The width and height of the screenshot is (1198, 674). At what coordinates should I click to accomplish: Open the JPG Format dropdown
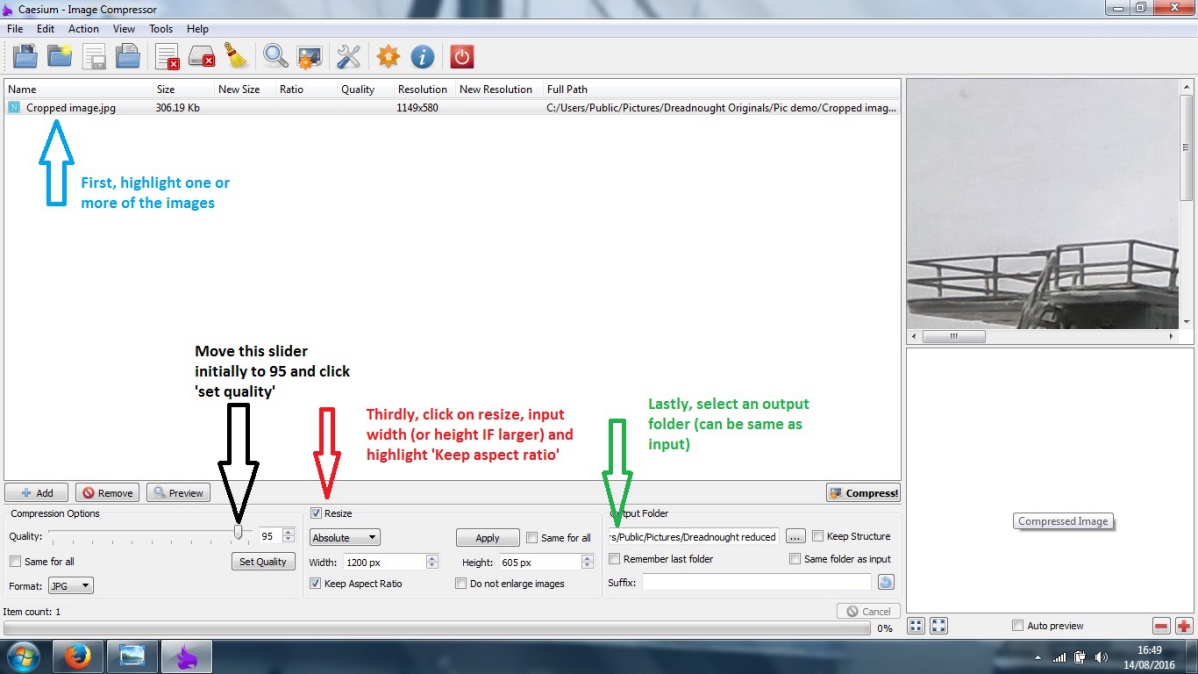[70, 585]
